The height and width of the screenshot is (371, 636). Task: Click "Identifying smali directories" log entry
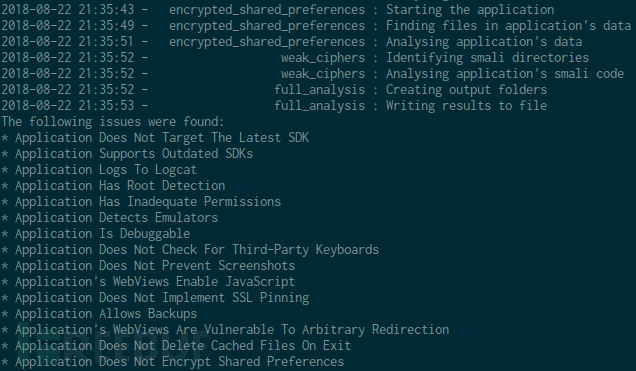click(x=487, y=58)
